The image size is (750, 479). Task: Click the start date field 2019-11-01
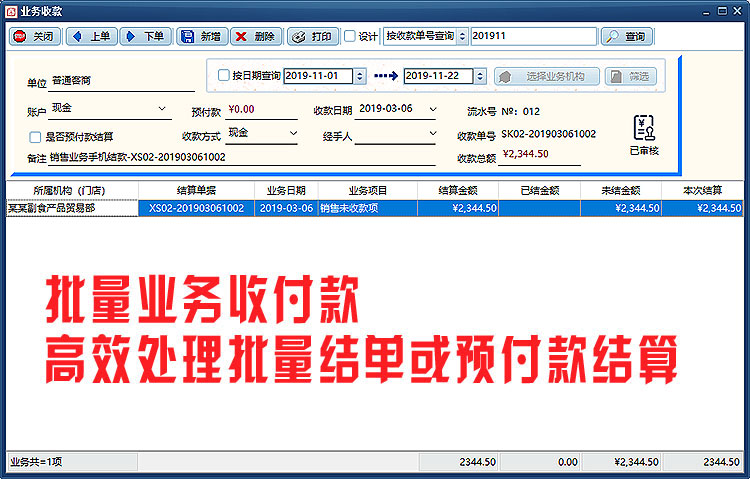coord(318,76)
